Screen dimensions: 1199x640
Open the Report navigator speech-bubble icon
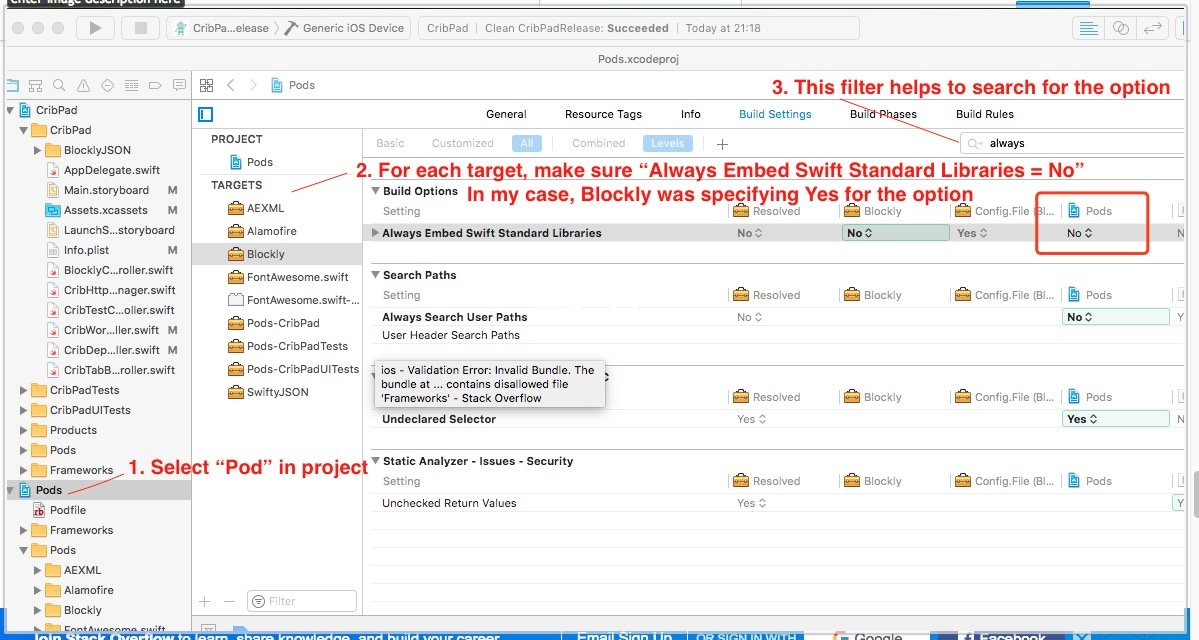pyautogui.click(x=180, y=85)
